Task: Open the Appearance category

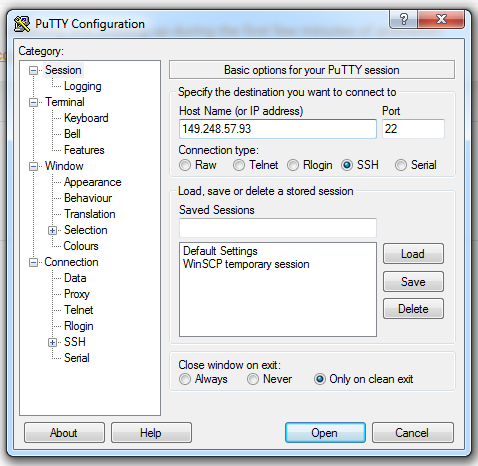Action: coord(92,182)
